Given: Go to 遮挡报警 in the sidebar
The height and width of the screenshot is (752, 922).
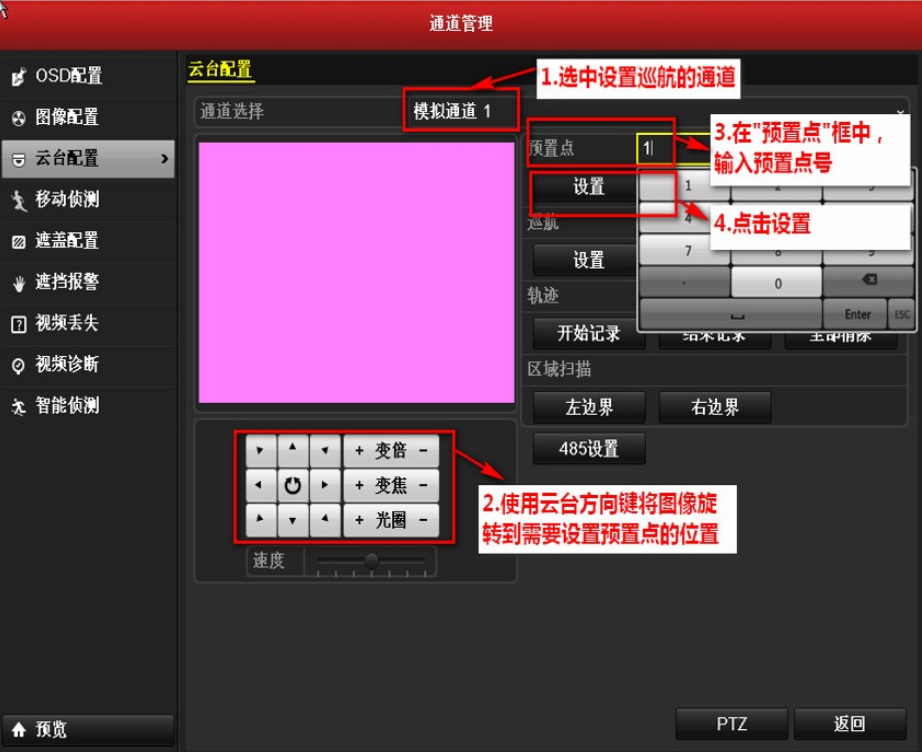Looking at the screenshot, I should [88, 282].
